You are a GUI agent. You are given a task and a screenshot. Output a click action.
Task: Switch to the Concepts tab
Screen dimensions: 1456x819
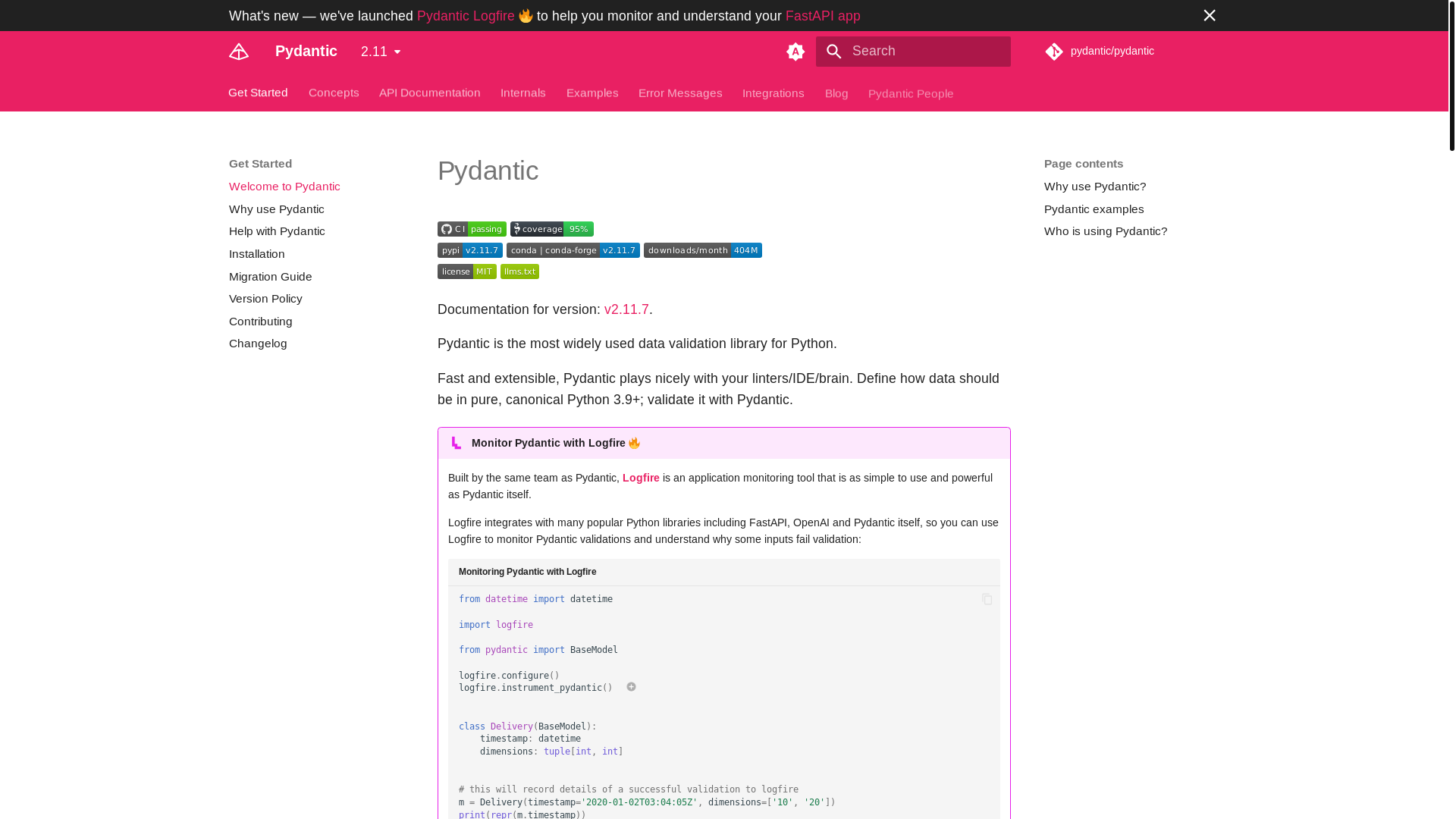(x=334, y=93)
